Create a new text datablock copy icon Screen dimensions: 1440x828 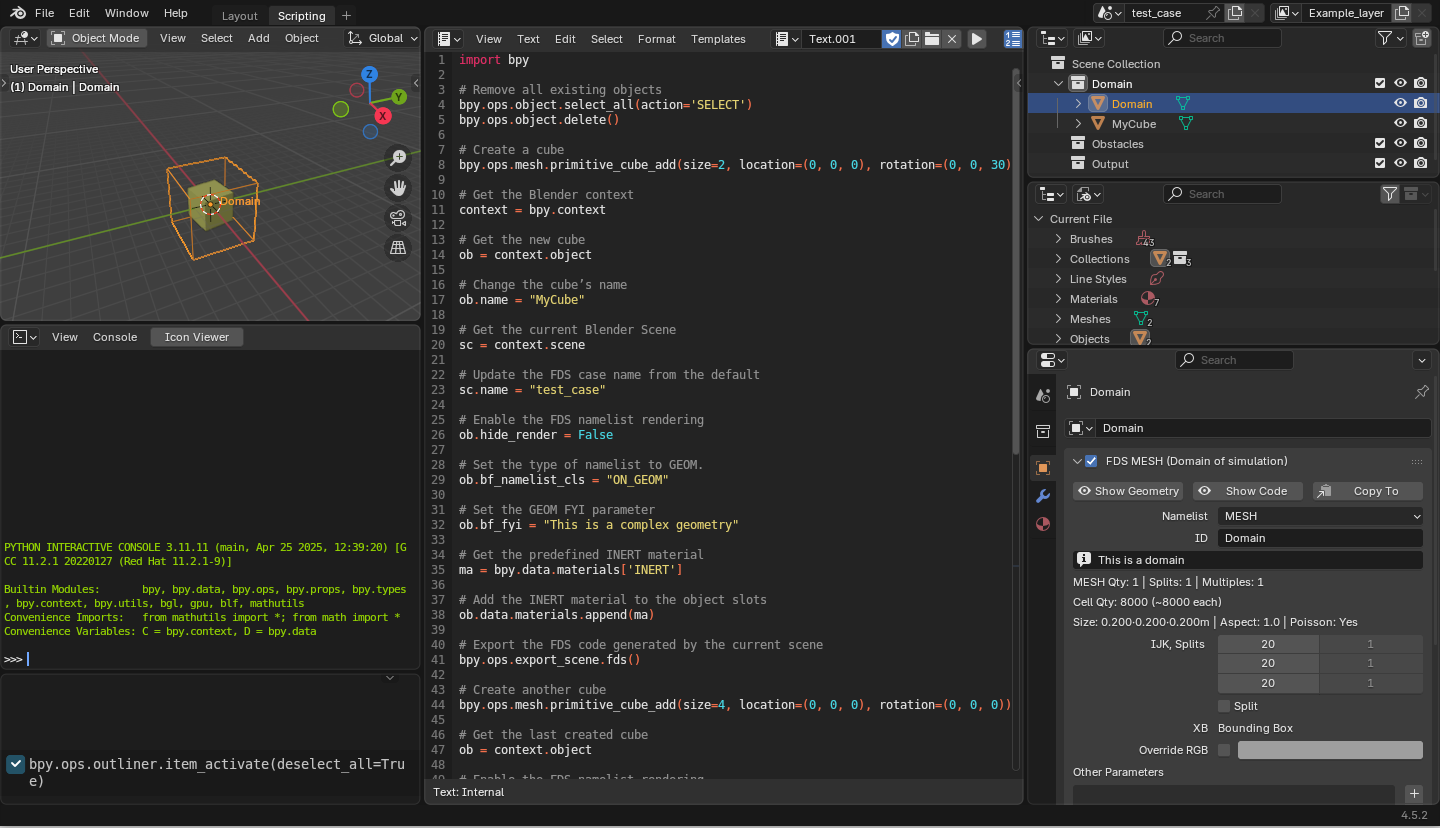pyautogui.click(x=912, y=39)
